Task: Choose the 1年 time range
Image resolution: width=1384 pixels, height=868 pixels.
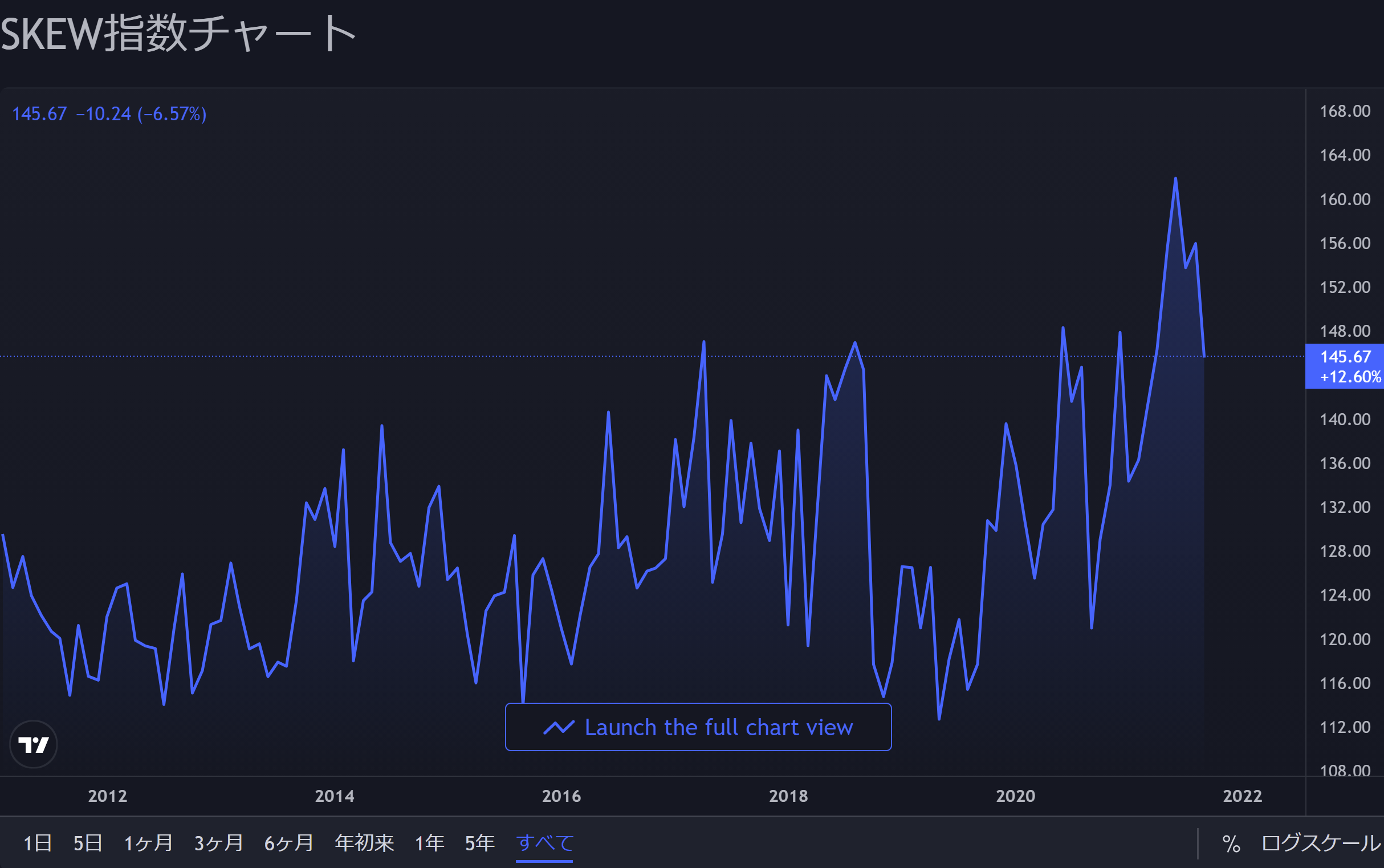Action: [429, 843]
